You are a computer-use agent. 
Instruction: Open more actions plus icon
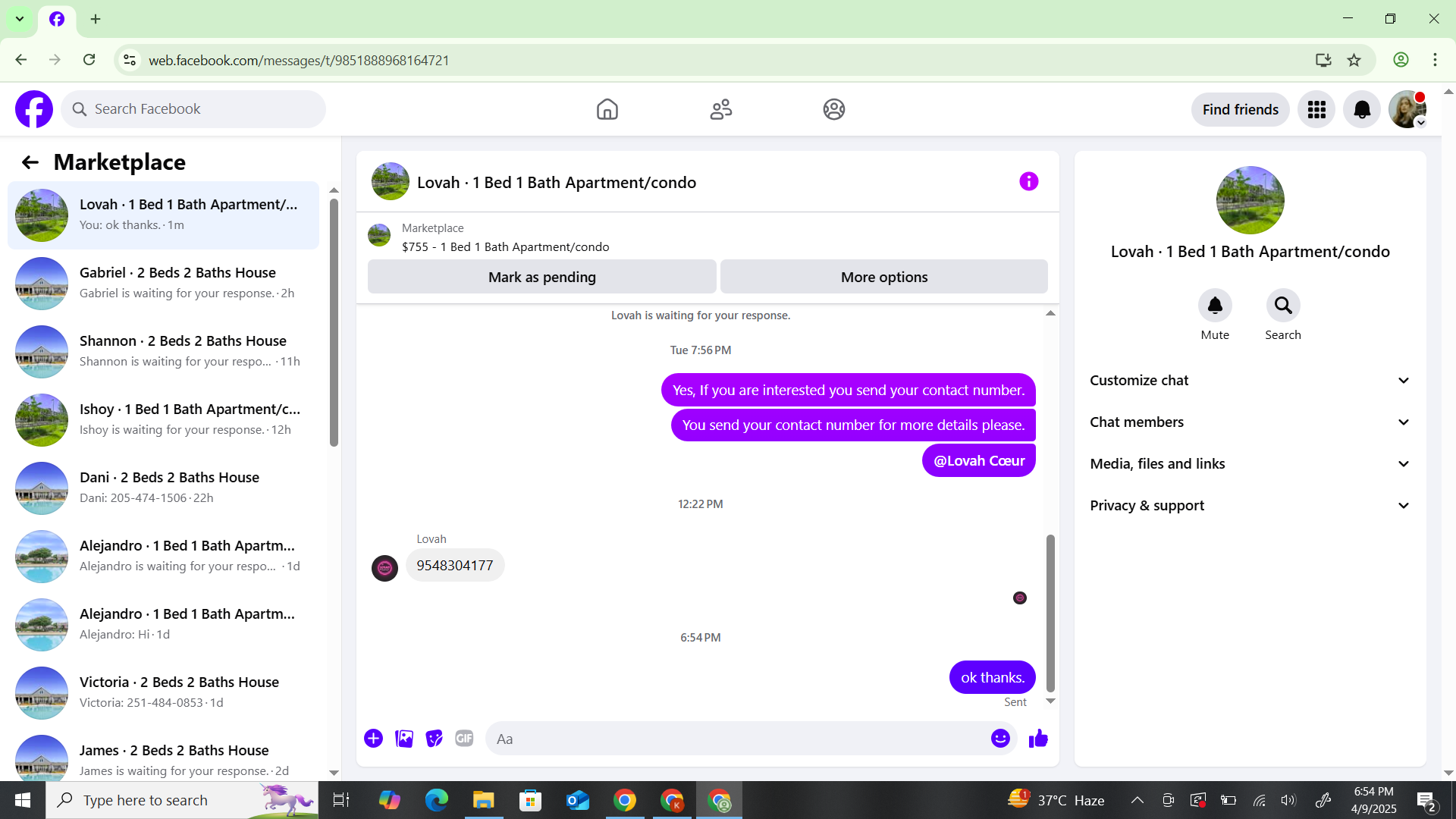coord(373,739)
